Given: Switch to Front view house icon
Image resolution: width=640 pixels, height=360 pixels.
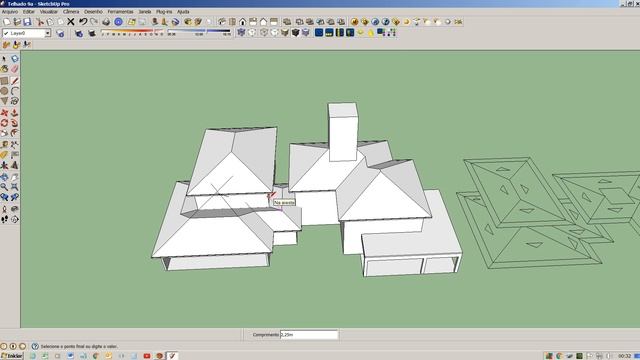Looking at the screenshot, I should (x=242, y=22).
